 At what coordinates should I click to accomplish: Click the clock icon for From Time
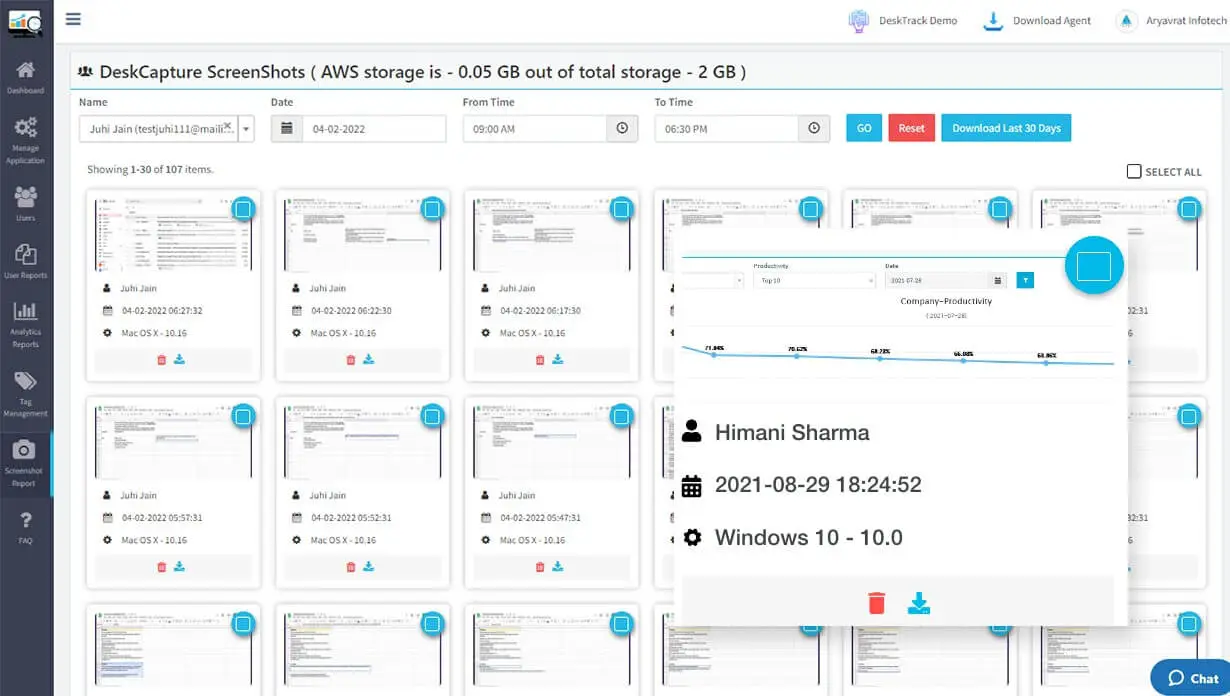[x=621, y=128]
